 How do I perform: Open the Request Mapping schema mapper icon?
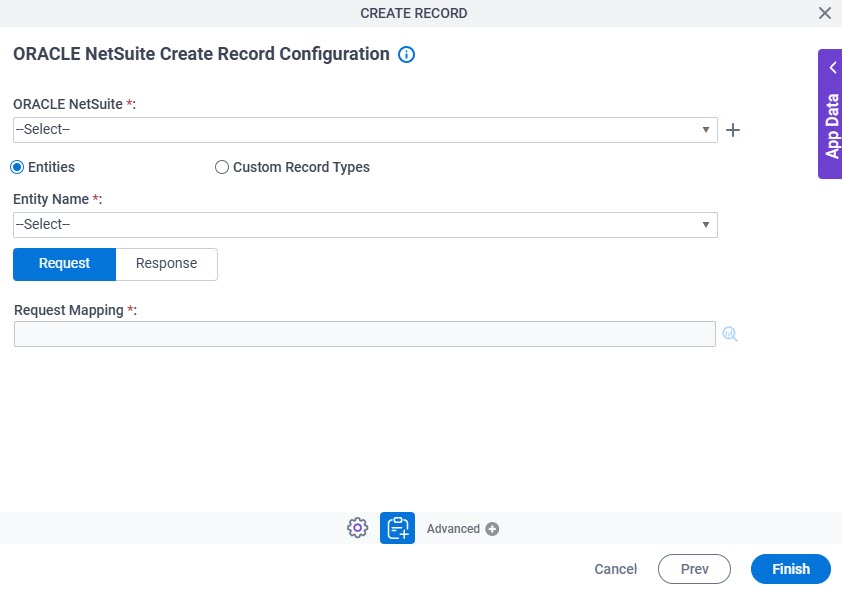click(x=730, y=334)
